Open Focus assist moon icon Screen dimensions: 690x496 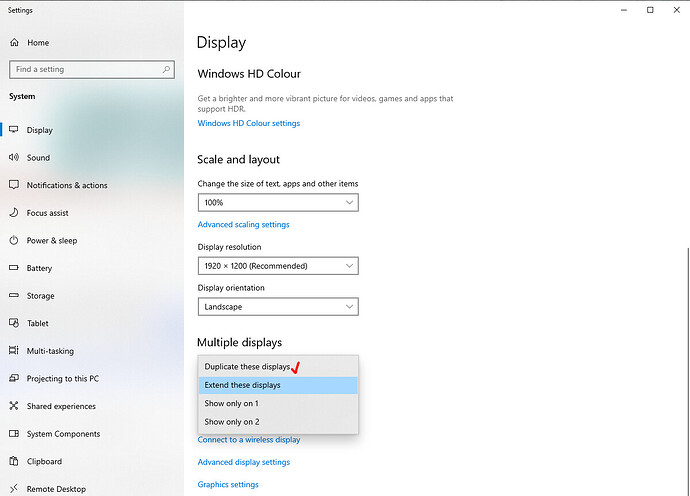pos(14,213)
